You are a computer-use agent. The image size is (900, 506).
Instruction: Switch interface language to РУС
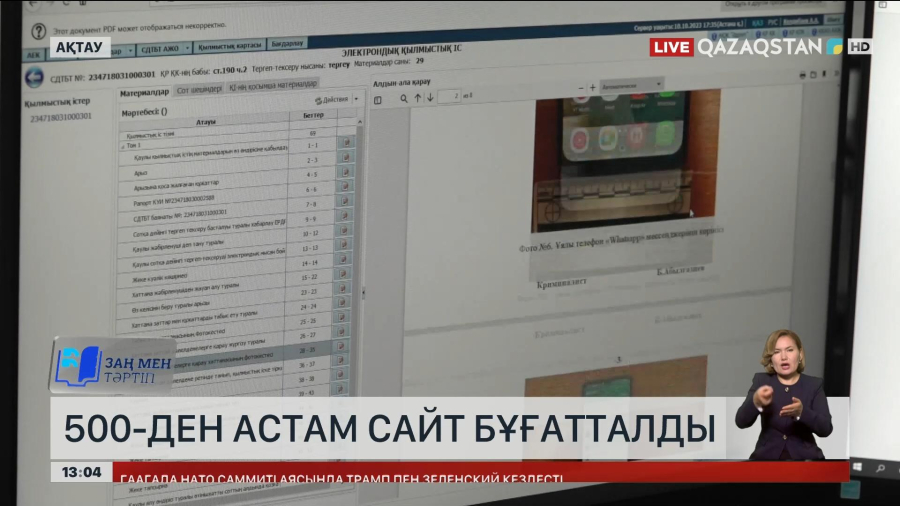[773, 22]
